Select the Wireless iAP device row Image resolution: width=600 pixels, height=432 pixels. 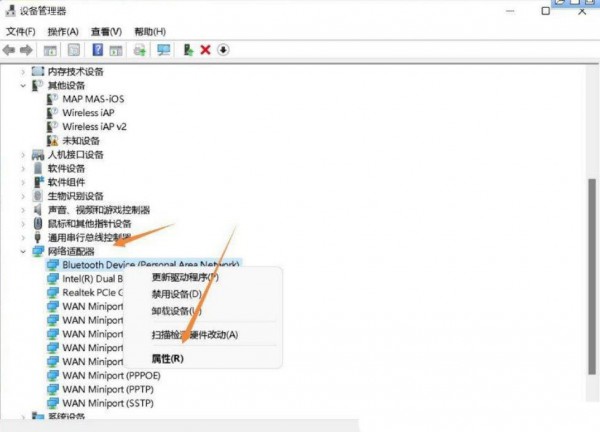[x=88, y=113]
